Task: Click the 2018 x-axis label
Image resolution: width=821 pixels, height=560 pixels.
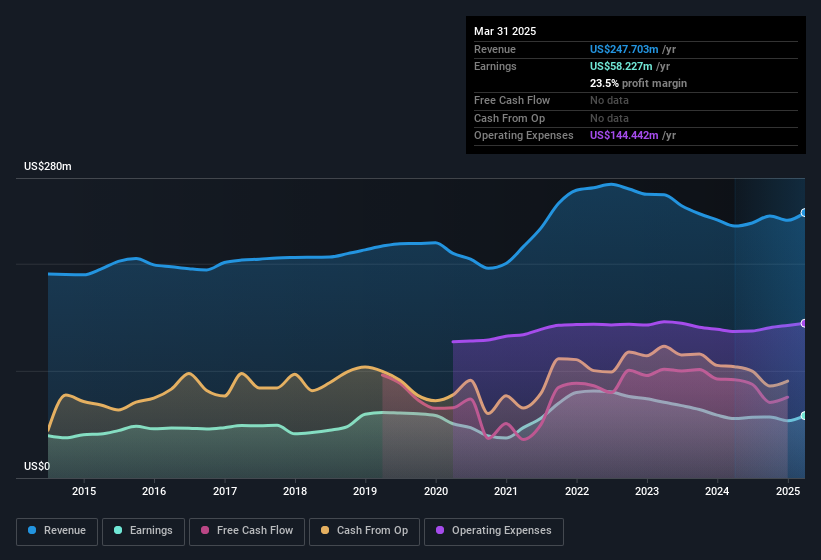Action: point(295,491)
